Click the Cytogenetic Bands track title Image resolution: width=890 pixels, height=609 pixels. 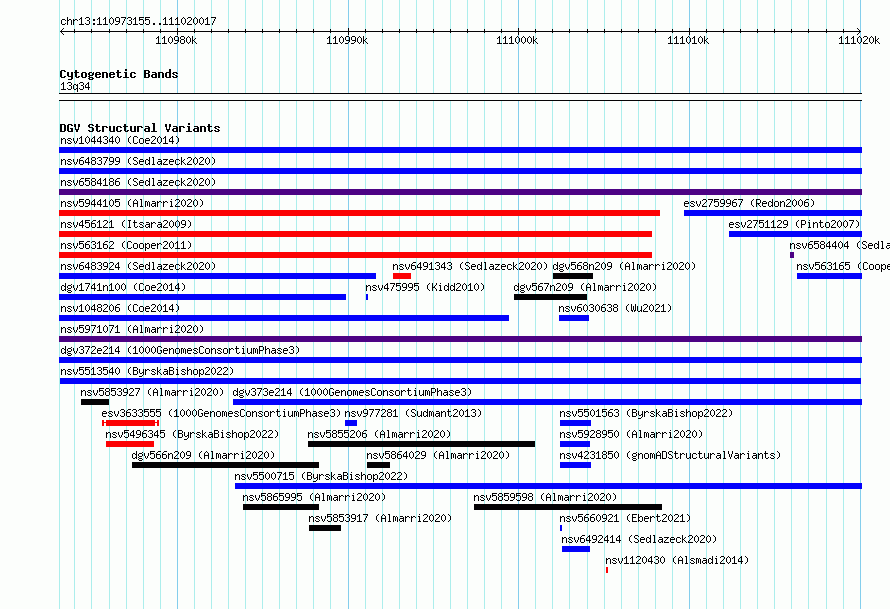click(x=119, y=74)
